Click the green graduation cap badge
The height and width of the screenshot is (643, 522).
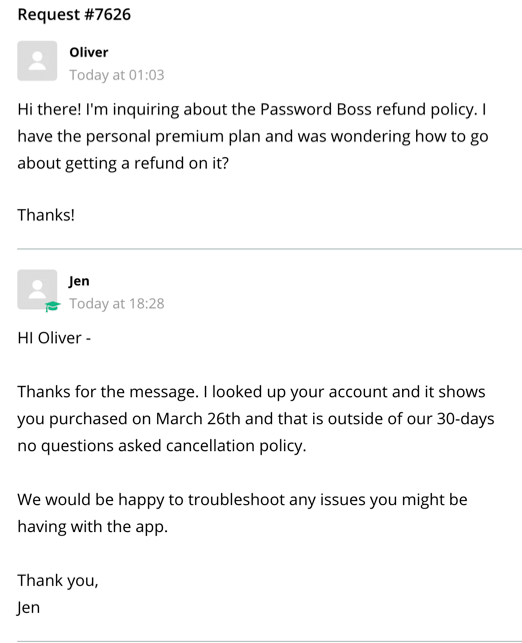(52, 306)
